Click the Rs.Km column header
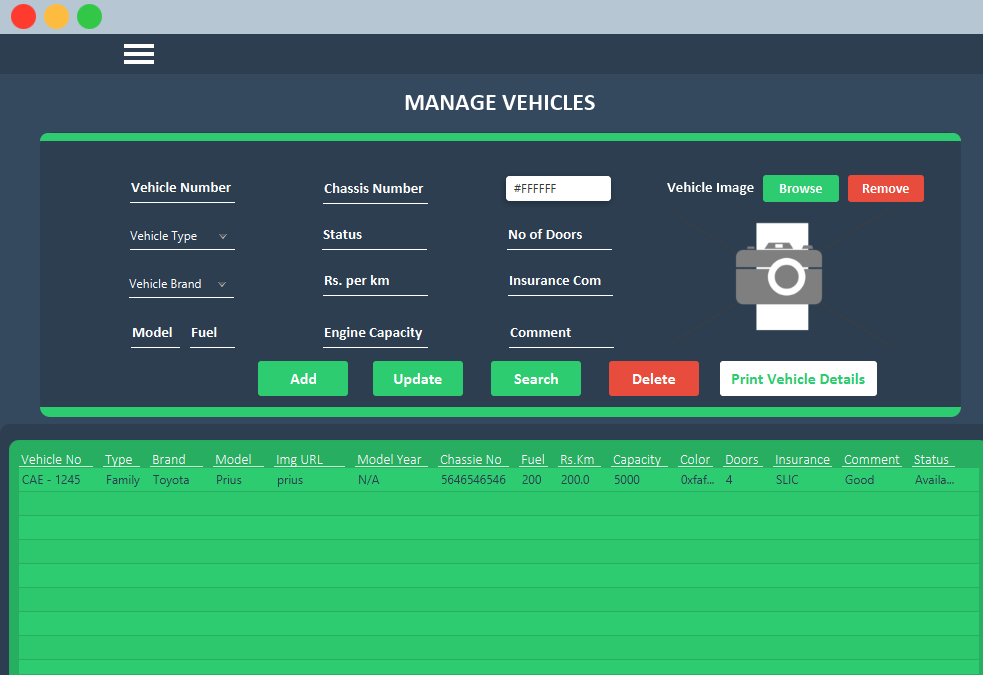The height and width of the screenshot is (675, 983). click(x=577, y=459)
